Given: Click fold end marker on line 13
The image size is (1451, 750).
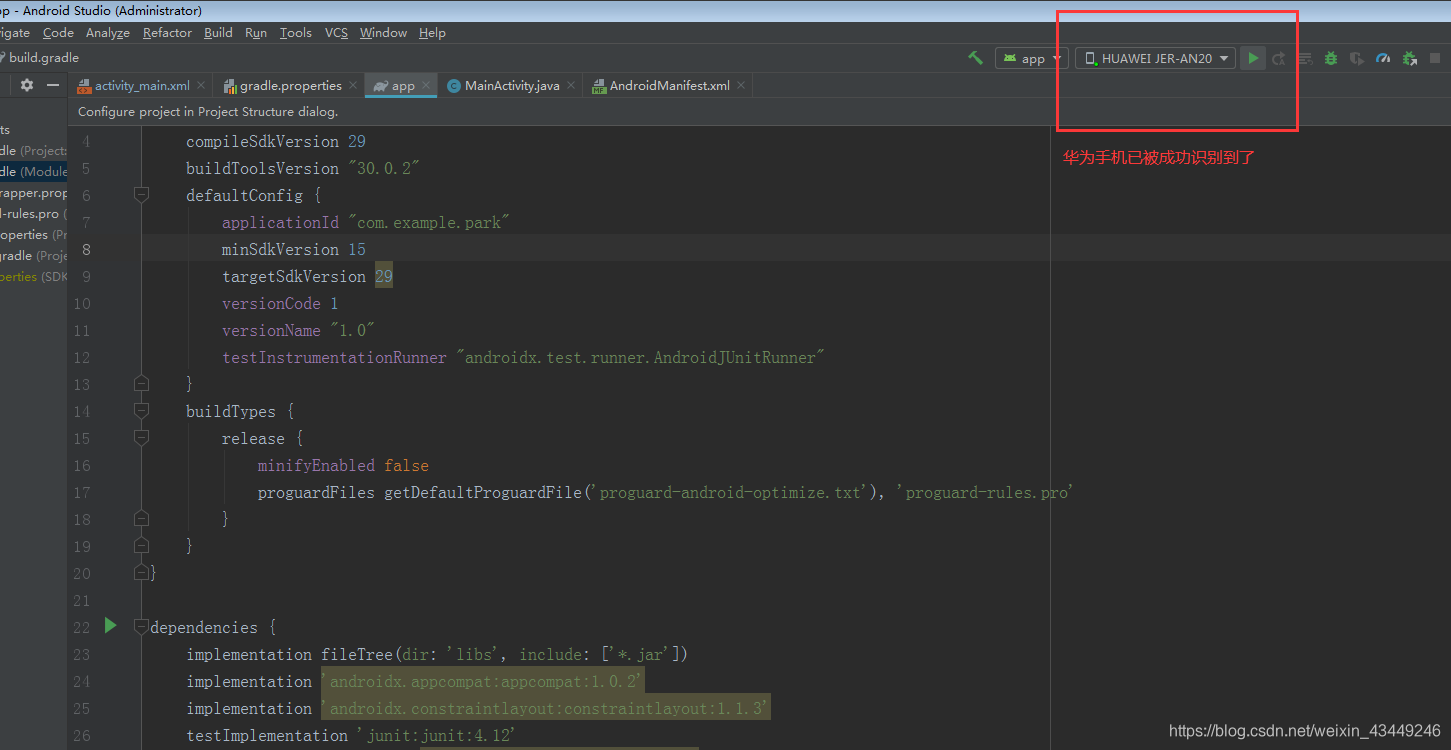Looking at the screenshot, I should pos(141,384).
